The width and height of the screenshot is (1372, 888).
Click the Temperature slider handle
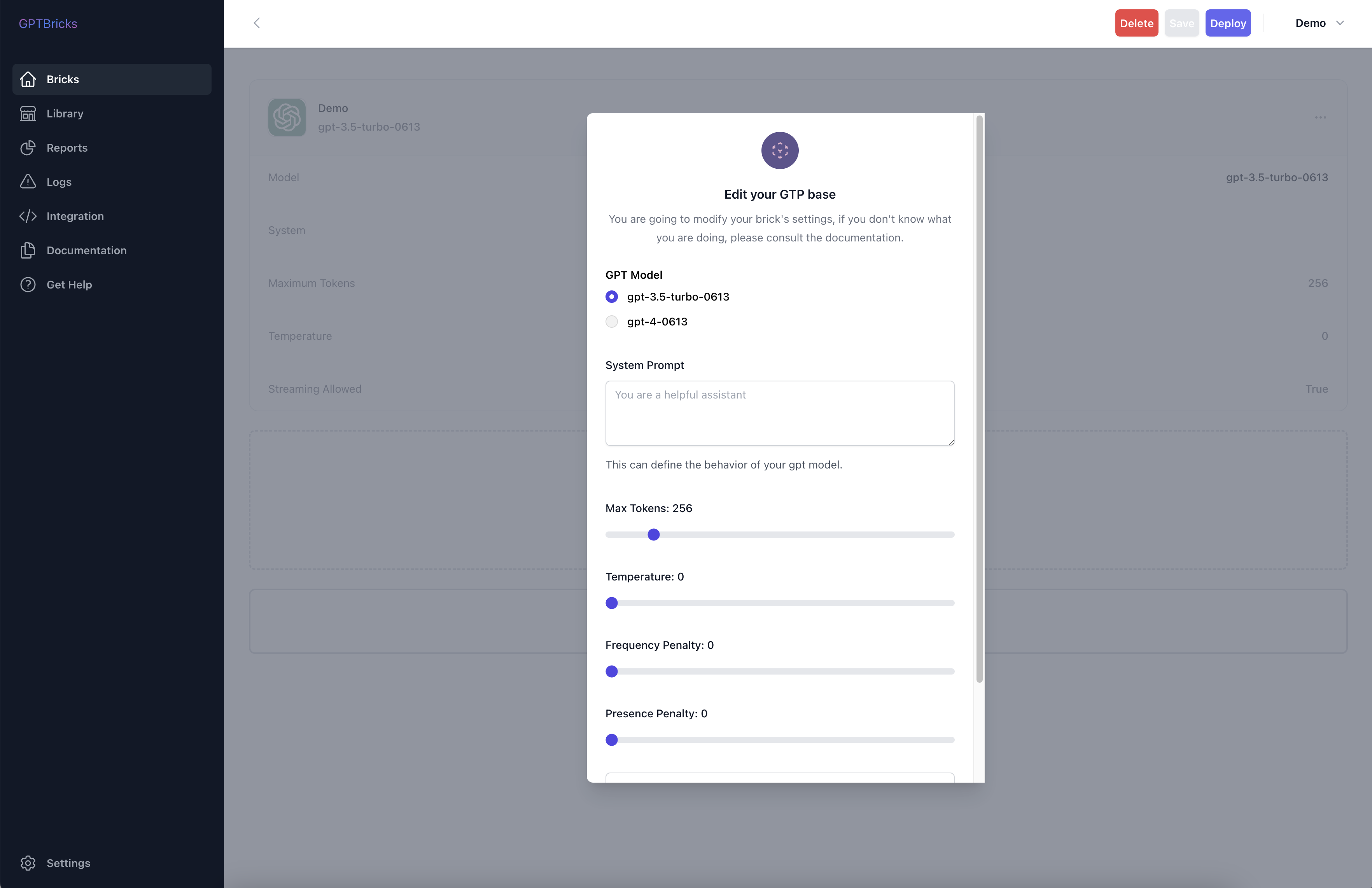point(612,603)
